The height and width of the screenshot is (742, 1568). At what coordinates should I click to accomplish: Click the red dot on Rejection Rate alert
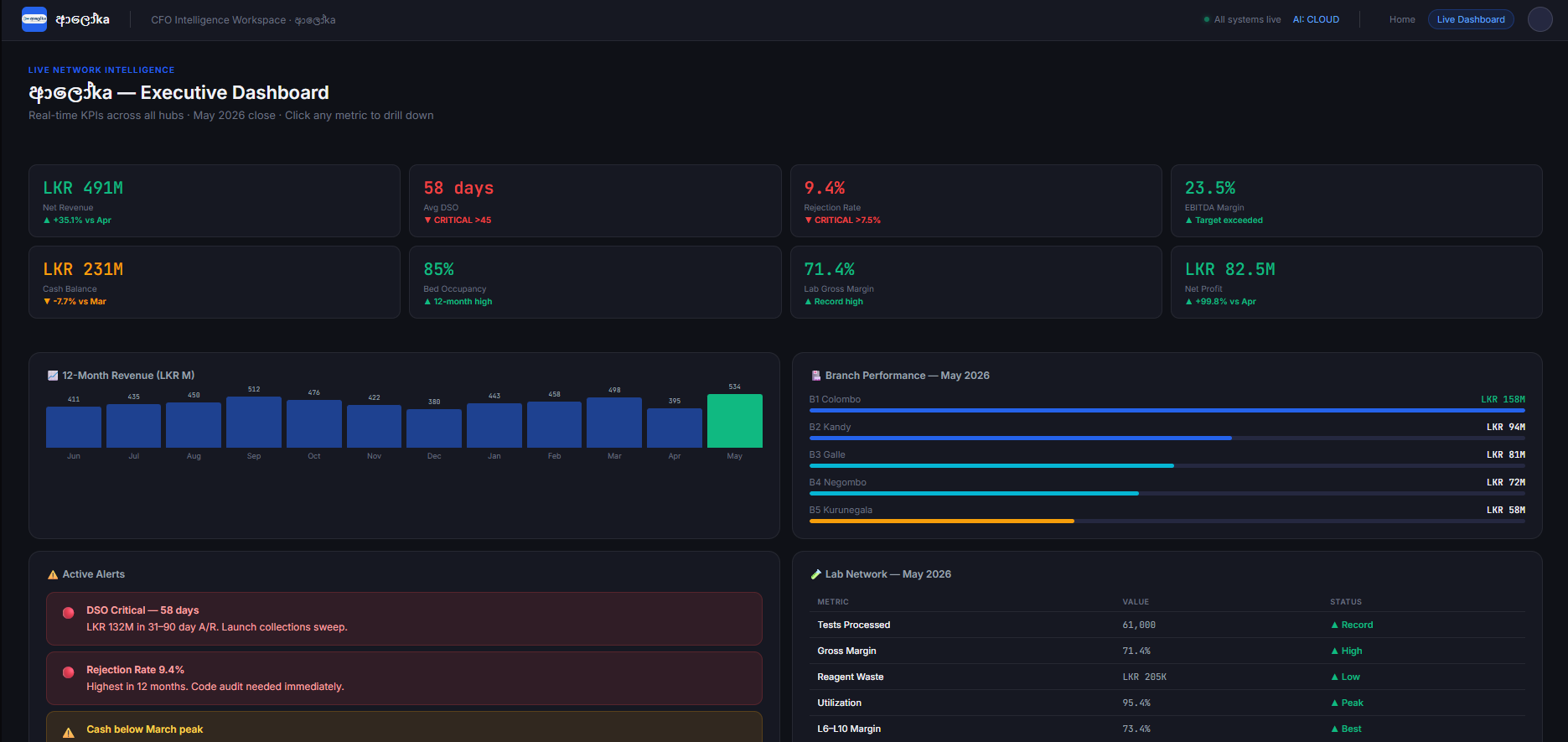coord(69,672)
